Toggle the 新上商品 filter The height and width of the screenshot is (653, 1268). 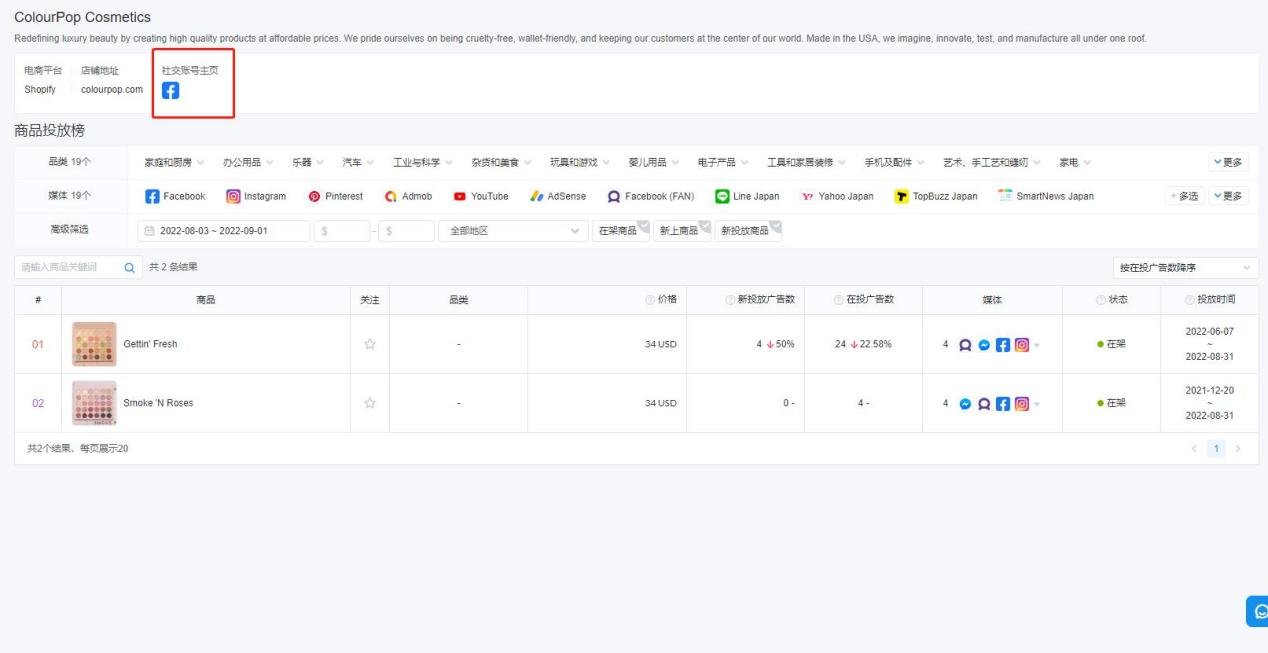pyautogui.click(x=681, y=230)
